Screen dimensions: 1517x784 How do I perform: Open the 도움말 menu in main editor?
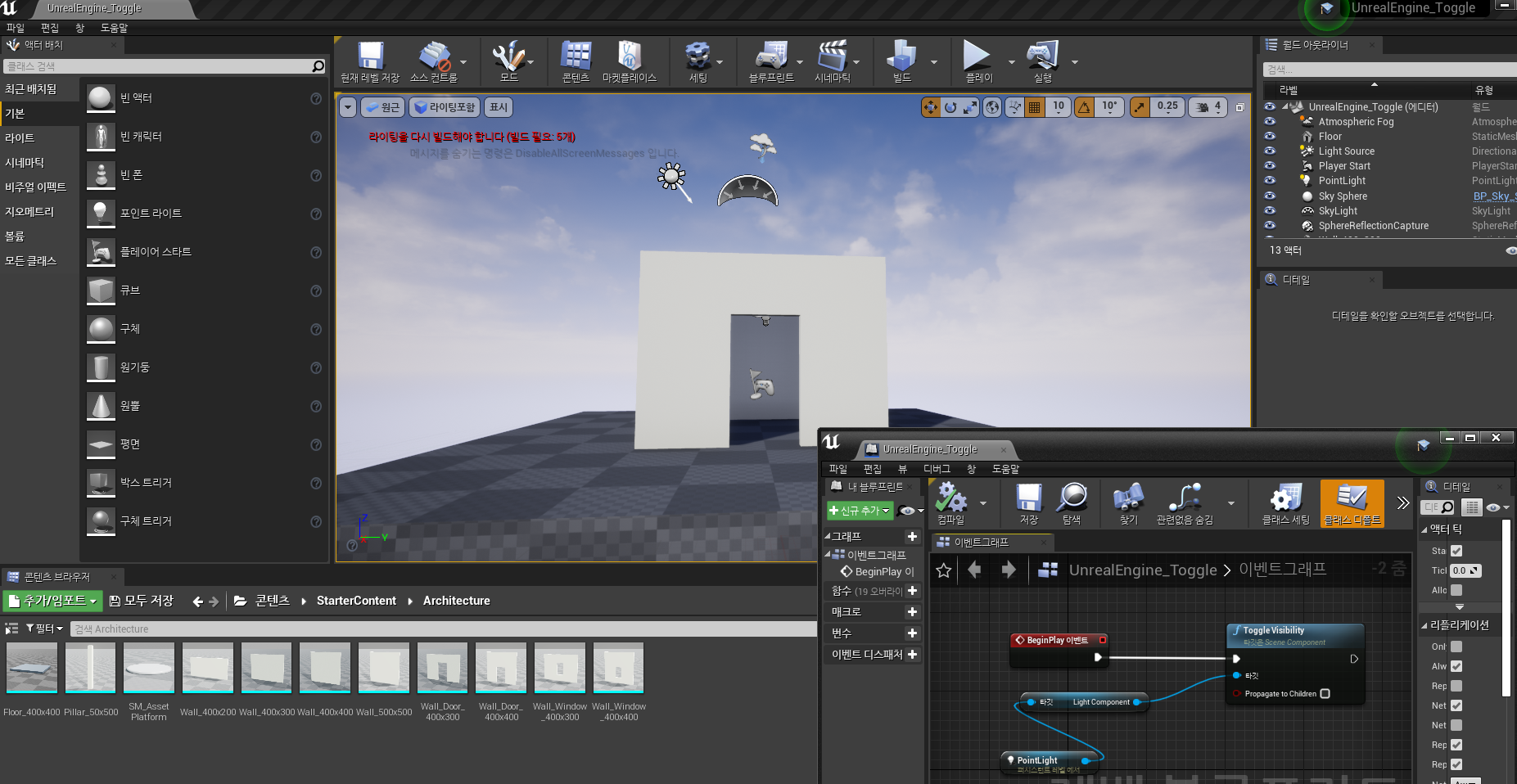114,28
